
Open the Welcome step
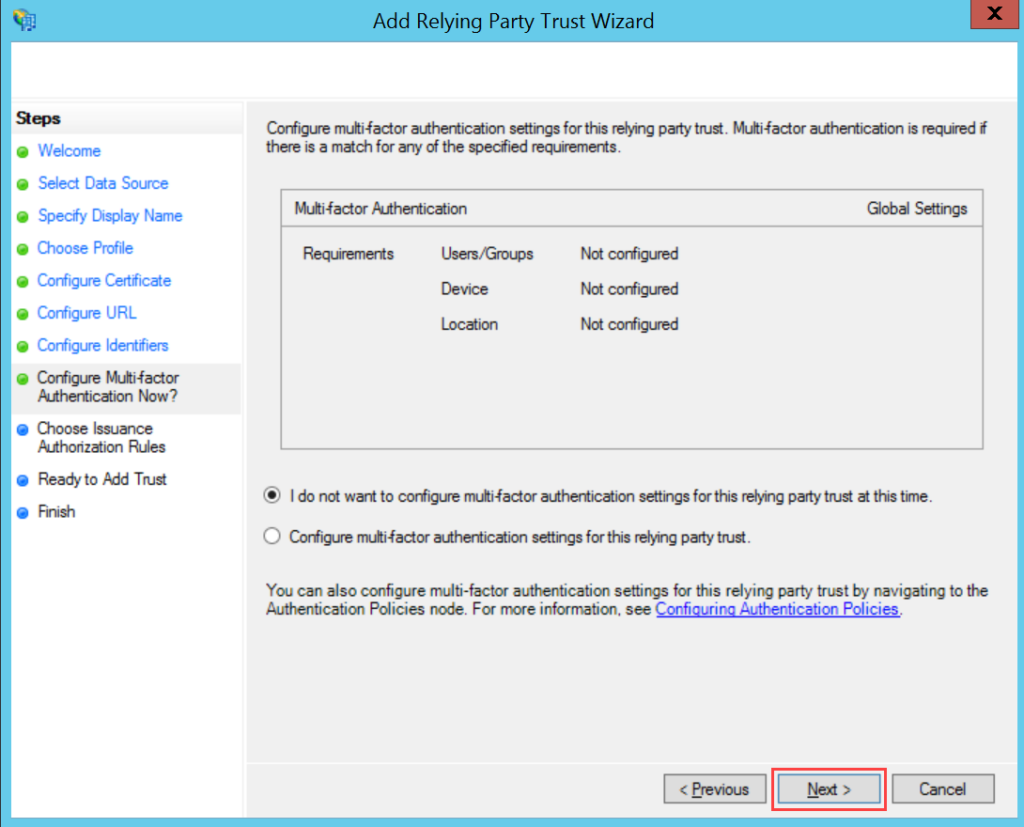[68, 151]
